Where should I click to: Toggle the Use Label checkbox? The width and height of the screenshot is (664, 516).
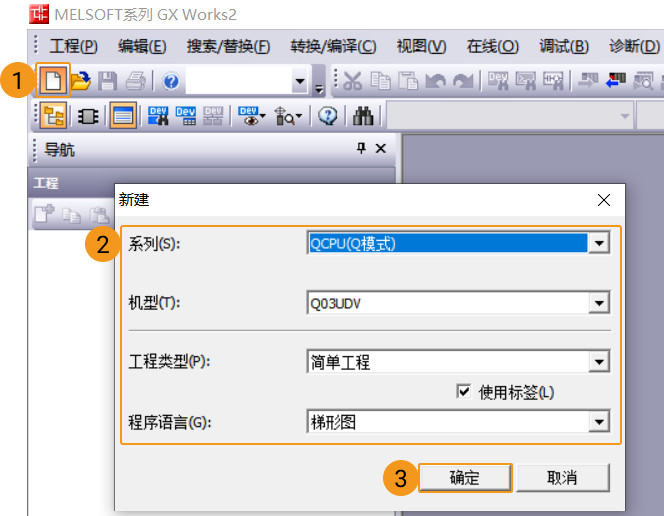click(x=464, y=391)
